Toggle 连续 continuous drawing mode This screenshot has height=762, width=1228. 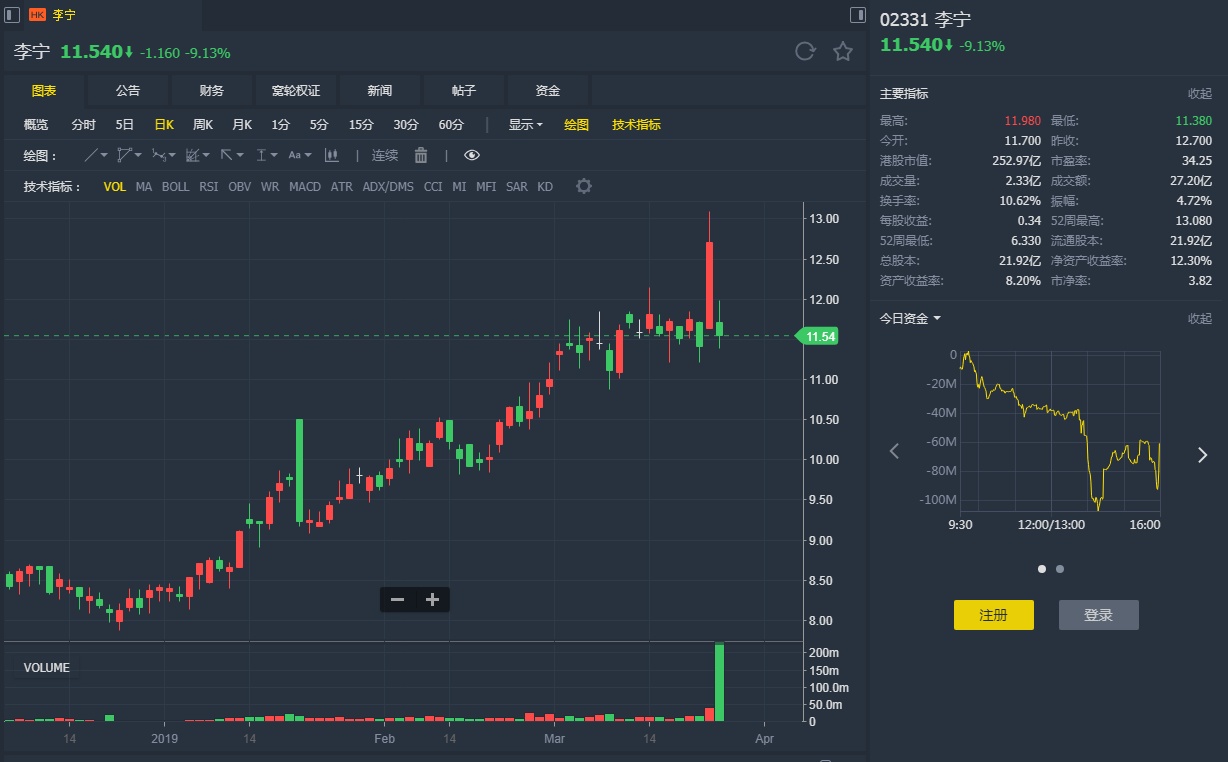[x=385, y=155]
